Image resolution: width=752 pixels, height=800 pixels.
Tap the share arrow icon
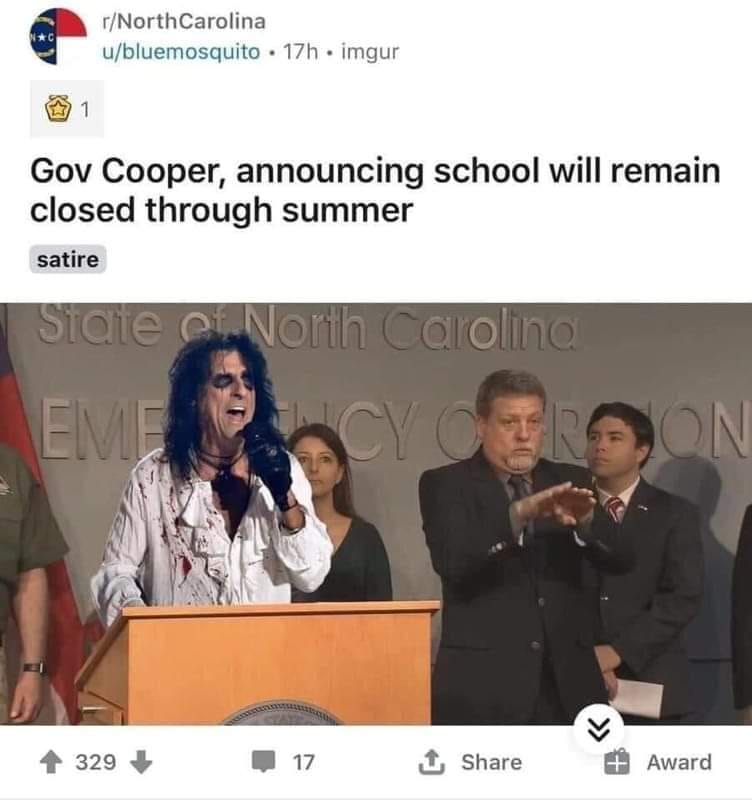pyautogui.click(x=432, y=762)
